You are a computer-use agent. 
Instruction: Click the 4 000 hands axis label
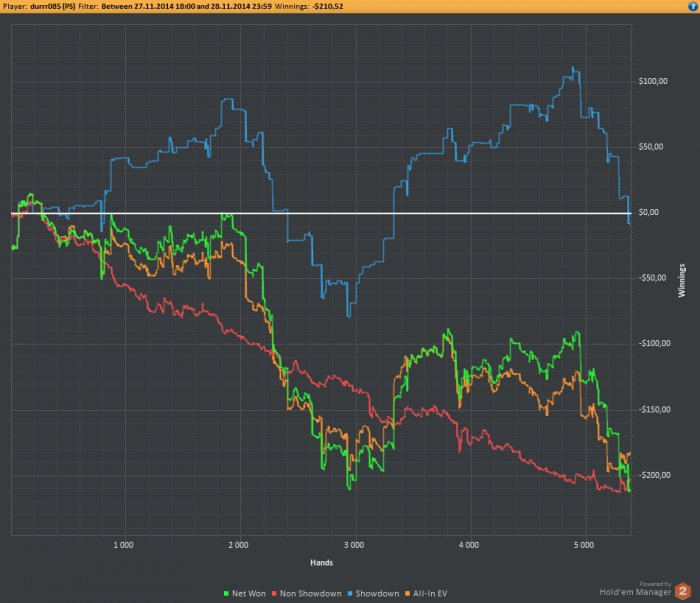pyautogui.click(x=469, y=545)
